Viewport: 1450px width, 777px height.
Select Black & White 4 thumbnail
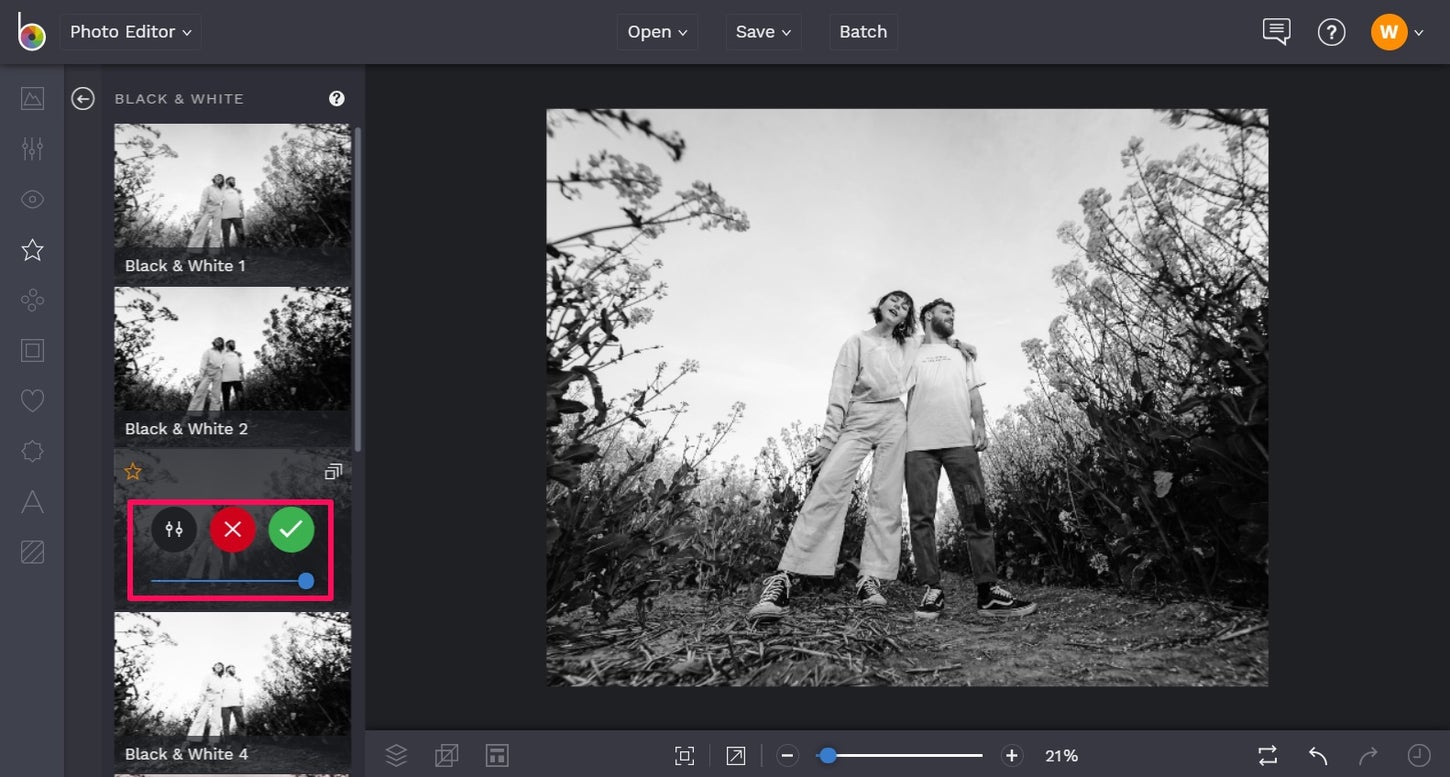(x=232, y=691)
